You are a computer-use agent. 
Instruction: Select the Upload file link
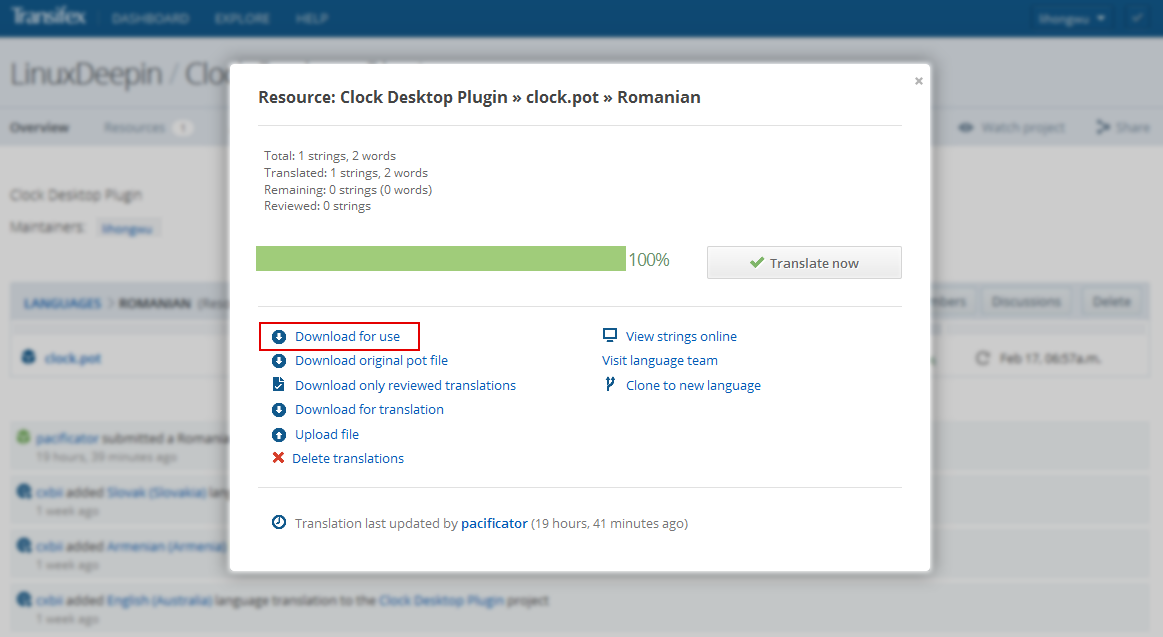point(327,435)
